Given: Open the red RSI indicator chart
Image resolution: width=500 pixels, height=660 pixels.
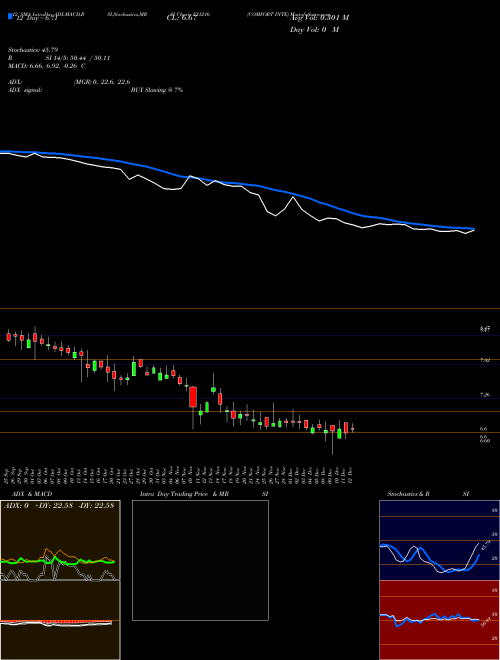Looking at the screenshot, I should click(x=439, y=620).
